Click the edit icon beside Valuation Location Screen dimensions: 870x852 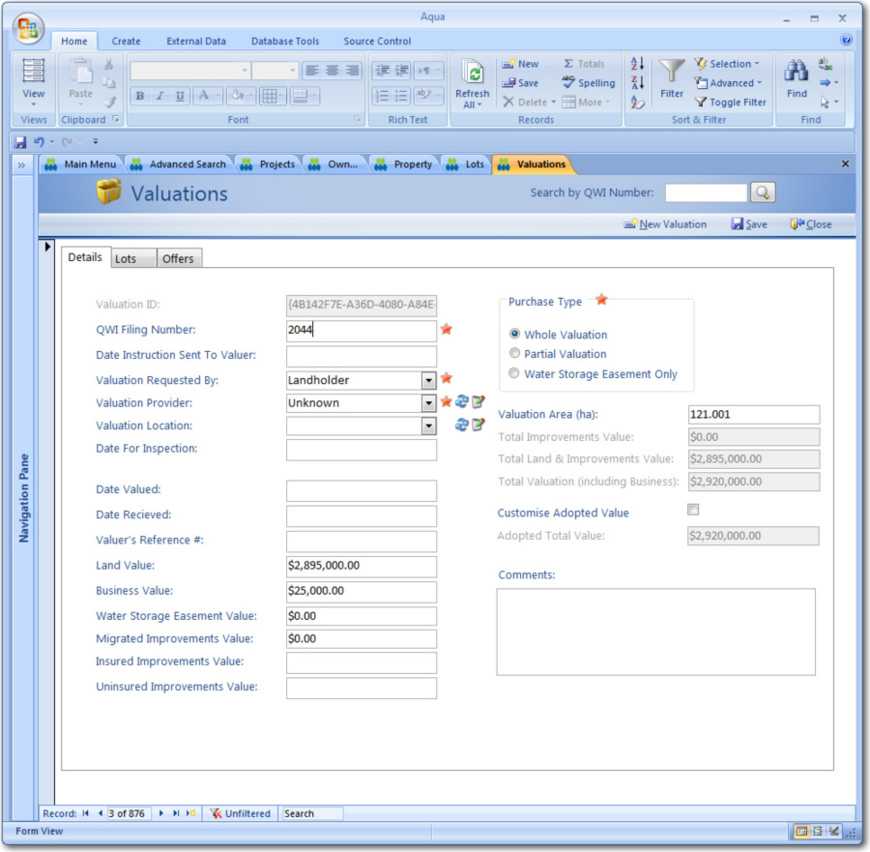(x=478, y=425)
